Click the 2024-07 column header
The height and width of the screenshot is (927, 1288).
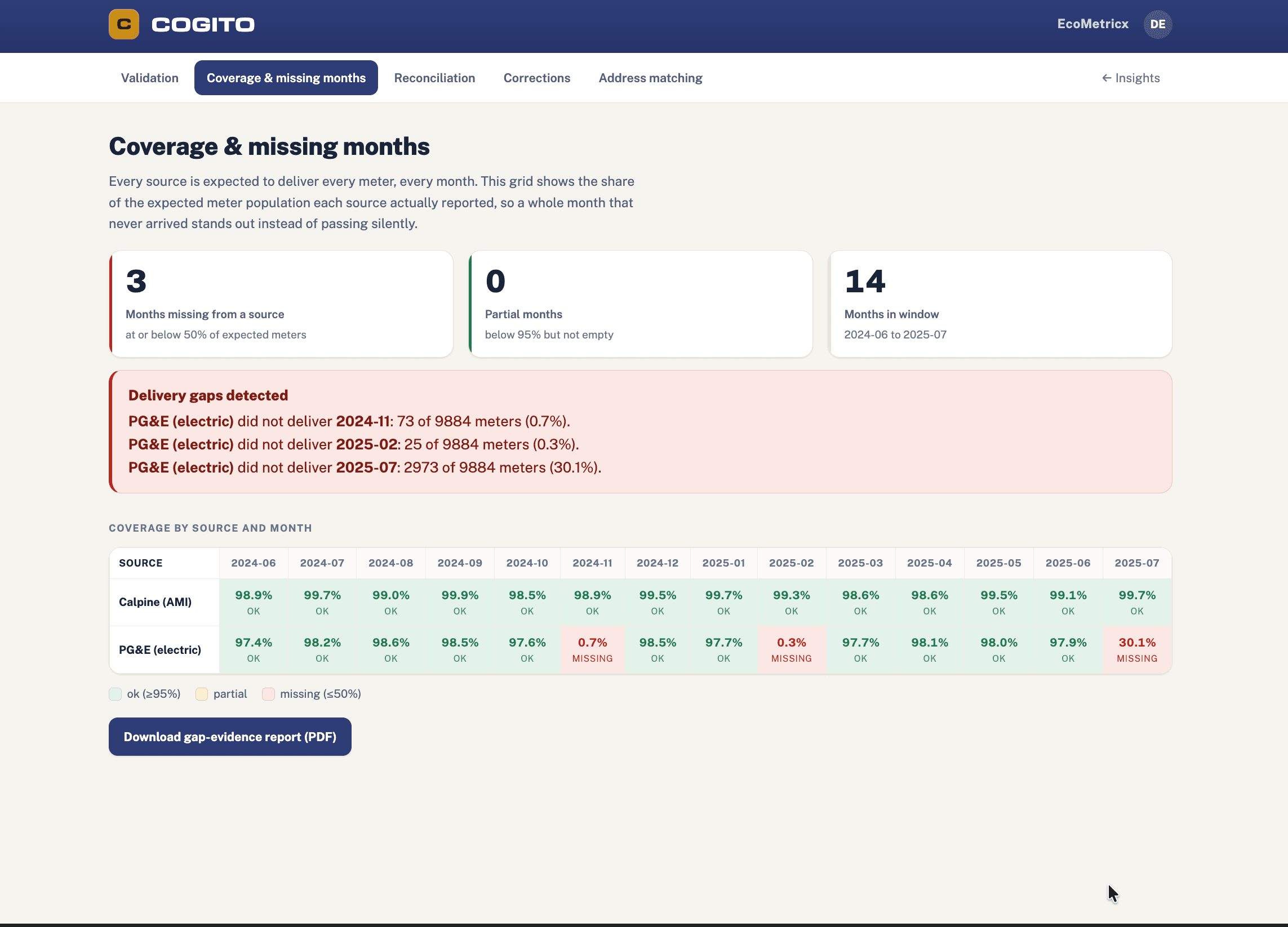coord(322,563)
